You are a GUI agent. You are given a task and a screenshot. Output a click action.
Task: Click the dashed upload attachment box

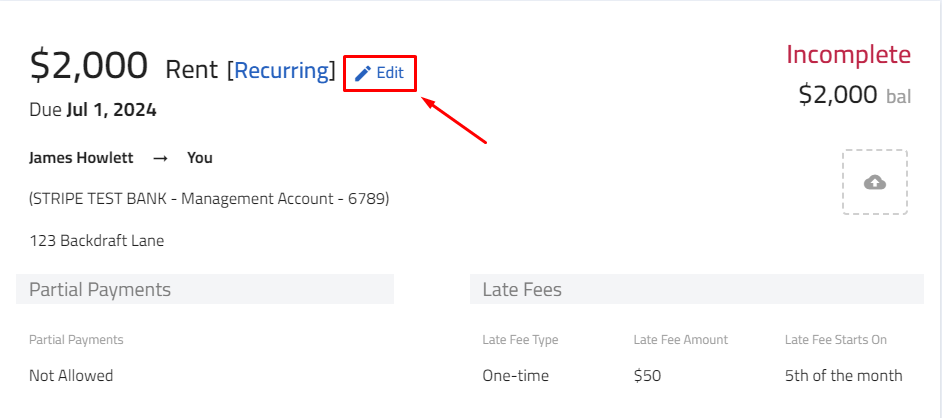(875, 182)
